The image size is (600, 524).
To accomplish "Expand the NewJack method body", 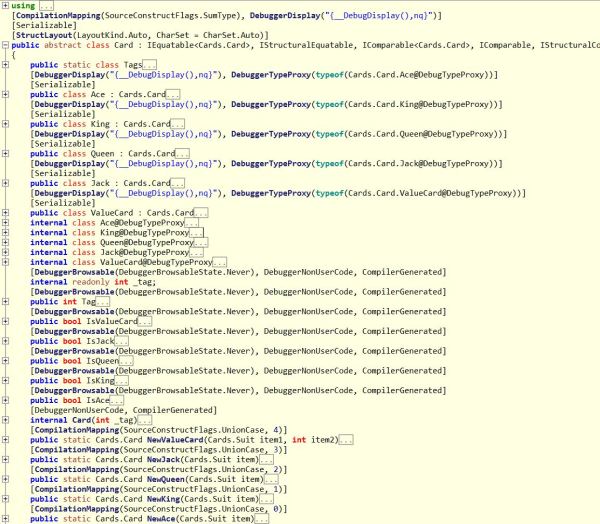I will coord(5,460).
